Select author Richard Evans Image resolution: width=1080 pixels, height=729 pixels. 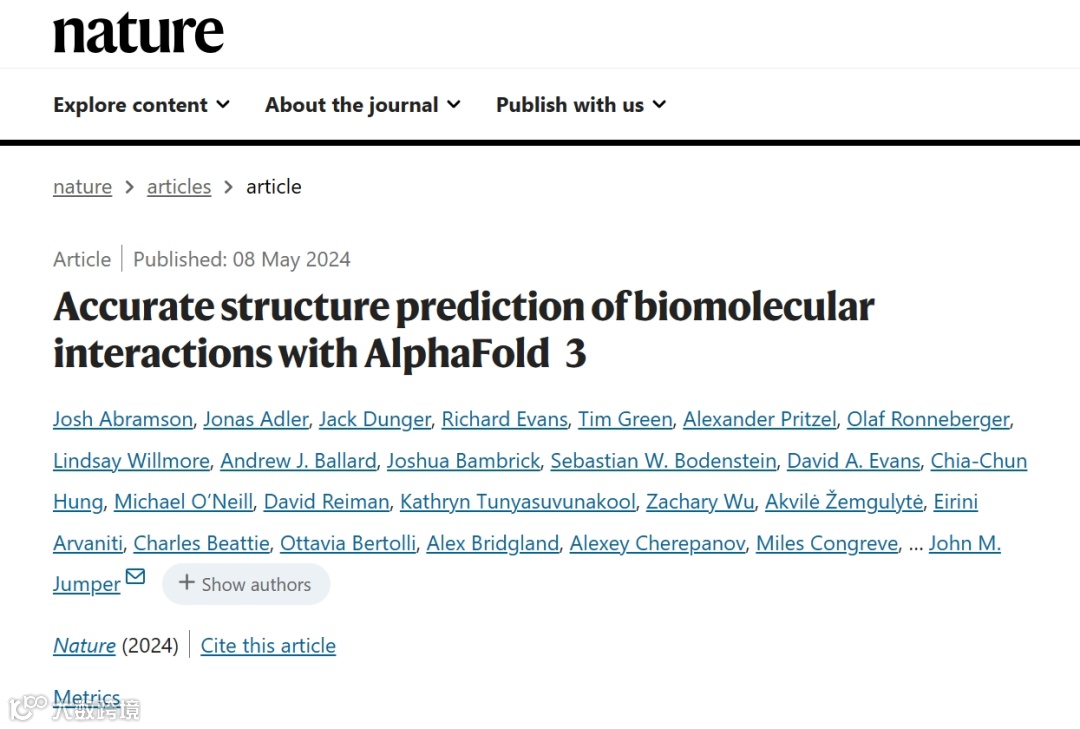point(504,419)
